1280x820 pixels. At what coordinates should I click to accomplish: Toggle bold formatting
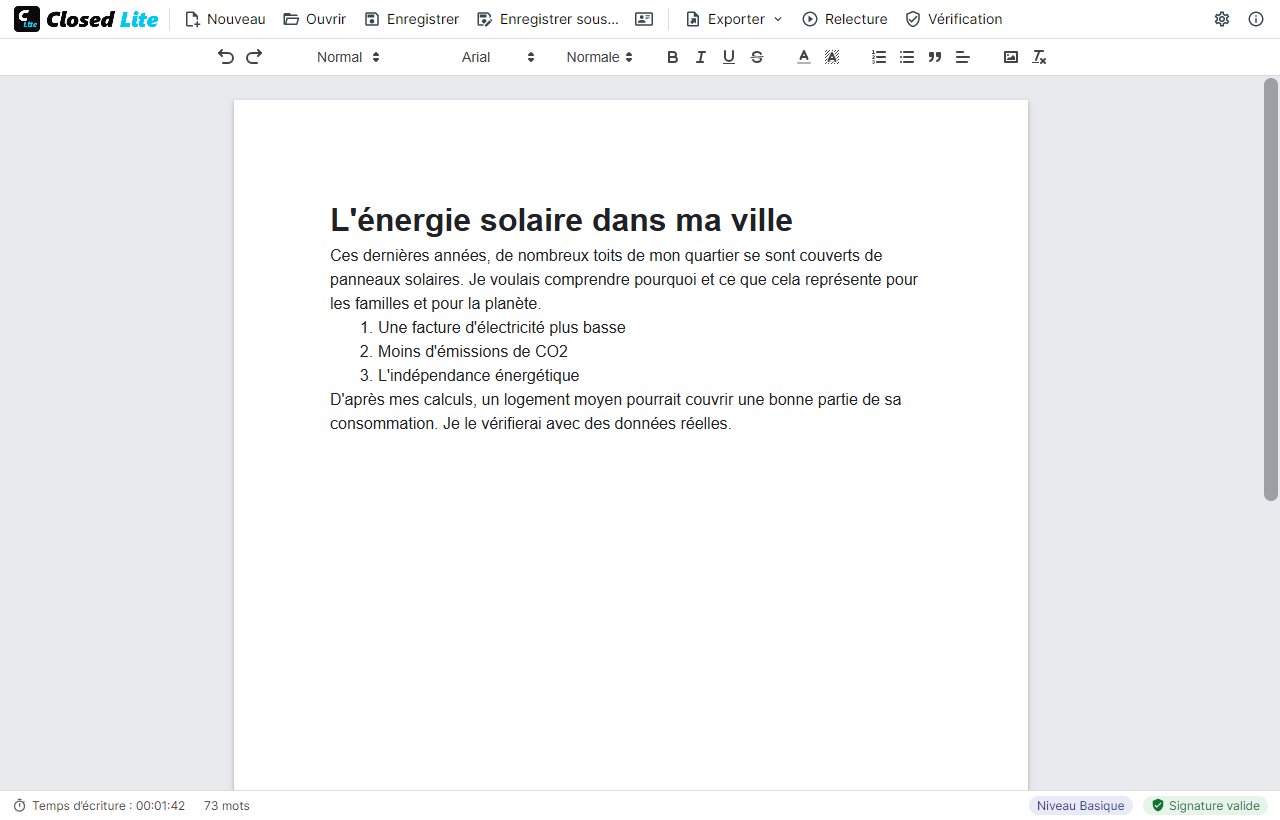click(673, 57)
